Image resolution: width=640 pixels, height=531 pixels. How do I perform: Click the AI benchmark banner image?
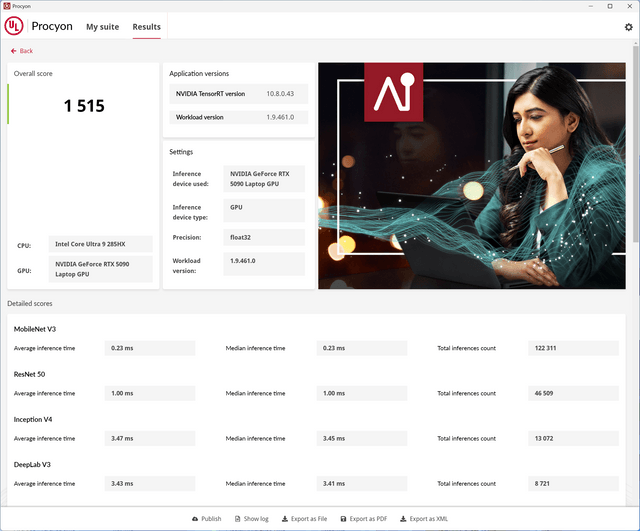(x=472, y=176)
